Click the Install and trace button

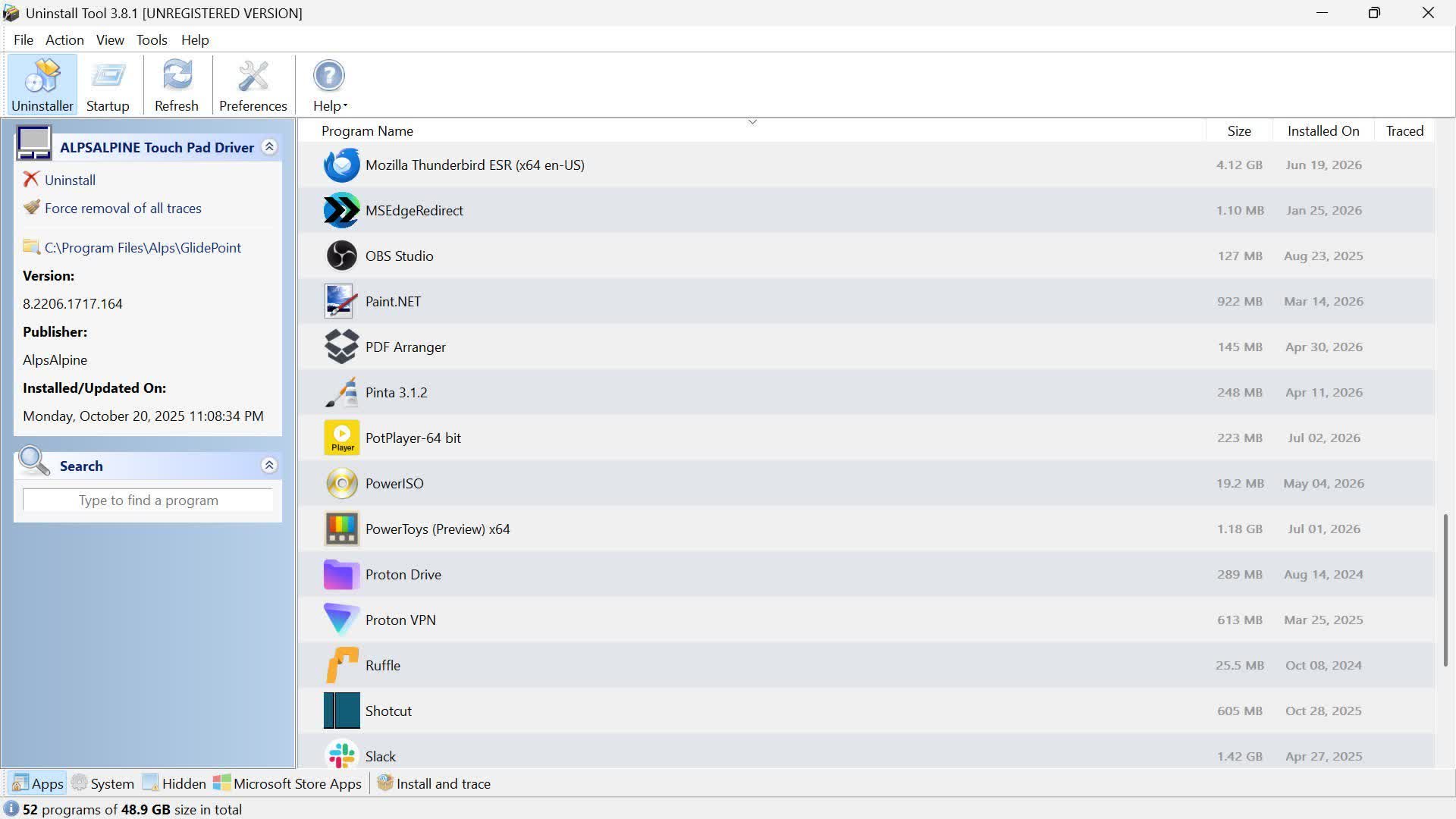pyautogui.click(x=434, y=783)
